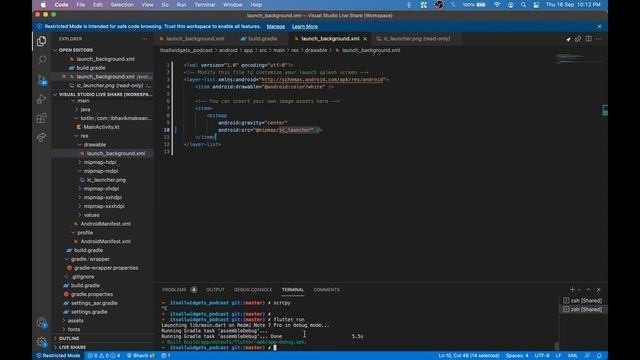Open Run and Debug view
Viewport: 640px width, 360px height.
tap(41, 99)
